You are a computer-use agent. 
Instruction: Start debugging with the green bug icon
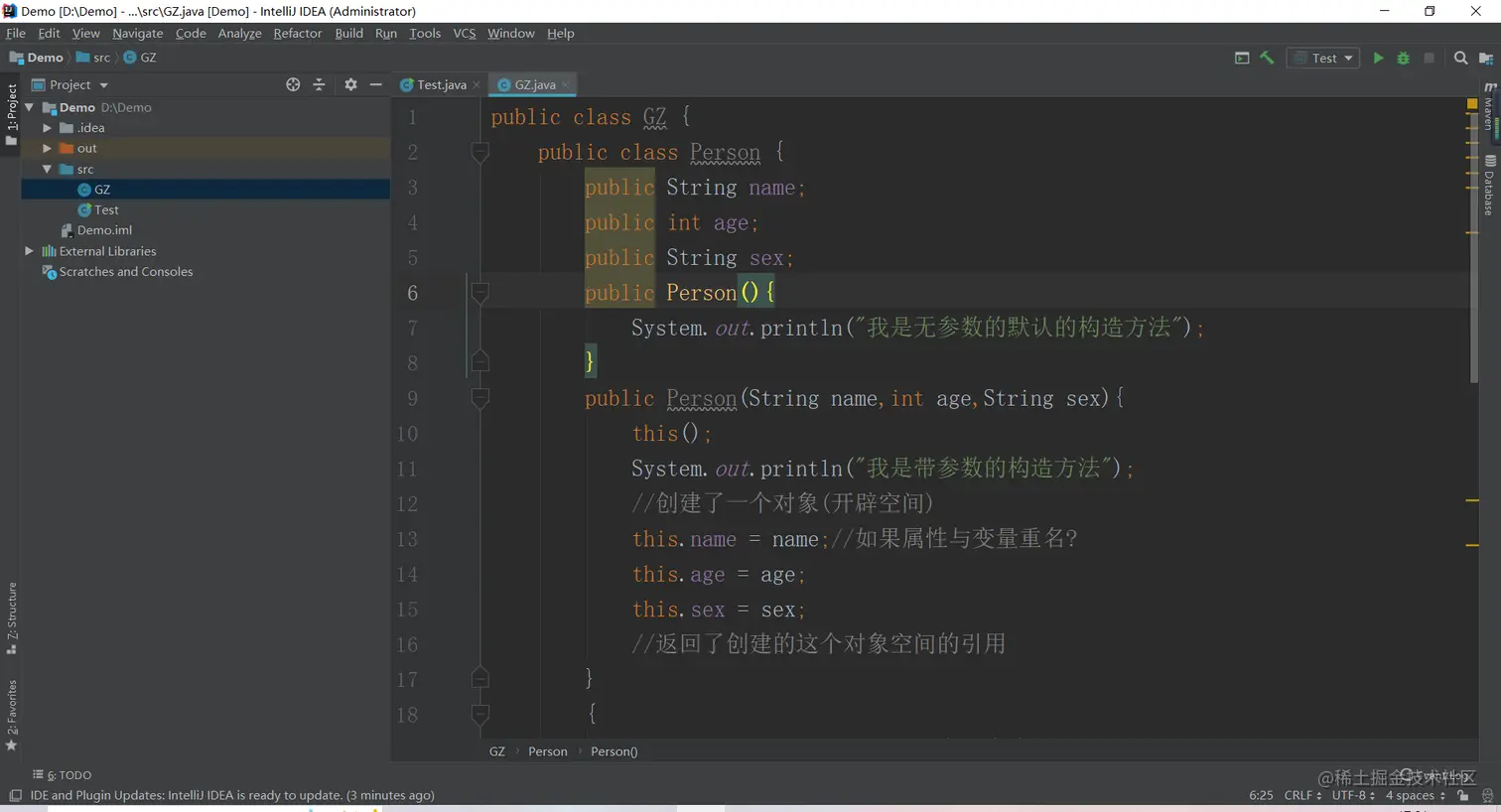1404,58
